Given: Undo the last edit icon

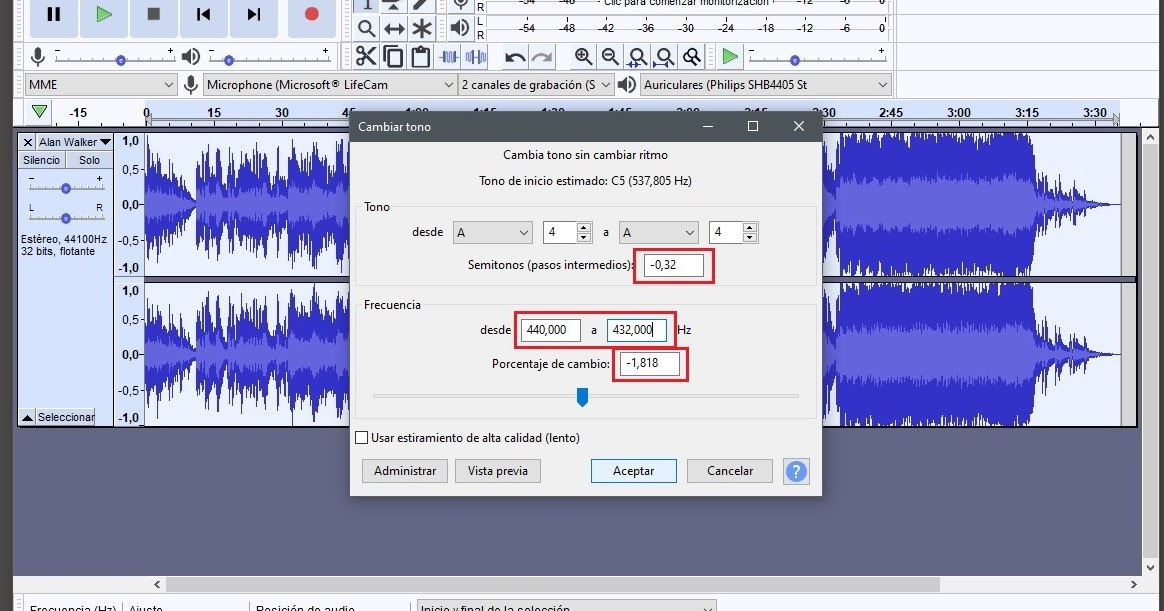Looking at the screenshot, I should tap(511, 57).
